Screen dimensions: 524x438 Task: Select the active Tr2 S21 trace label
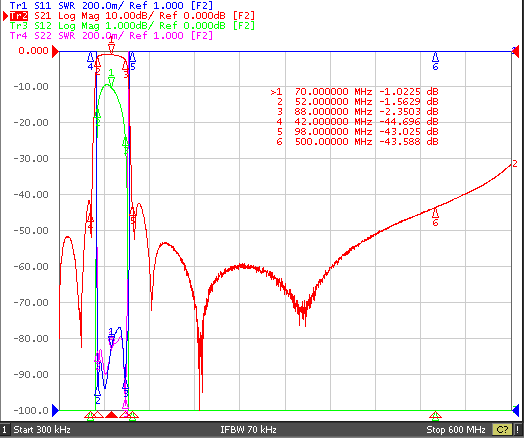pos(132,15)
